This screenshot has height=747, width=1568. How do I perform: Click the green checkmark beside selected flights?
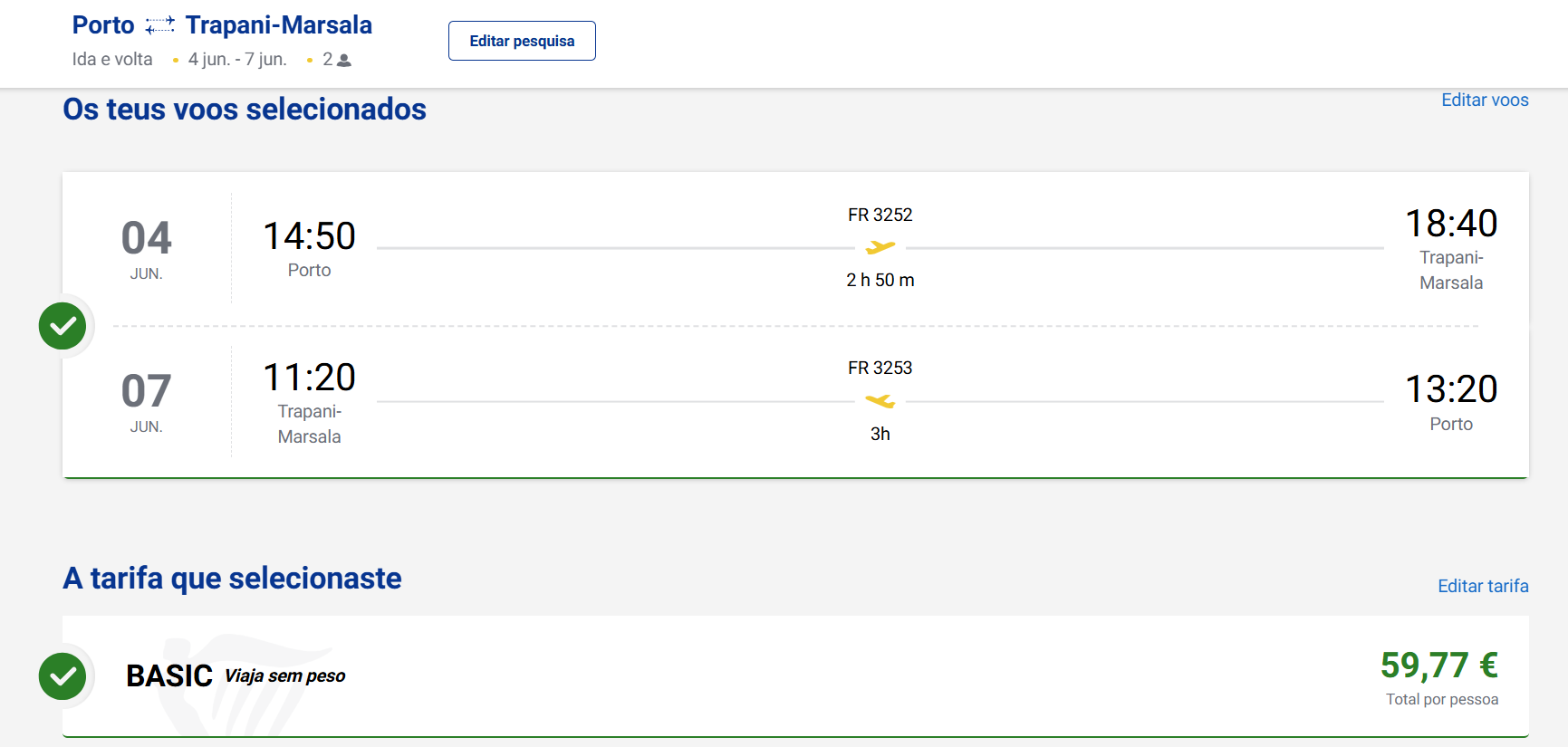coord(63,326)
